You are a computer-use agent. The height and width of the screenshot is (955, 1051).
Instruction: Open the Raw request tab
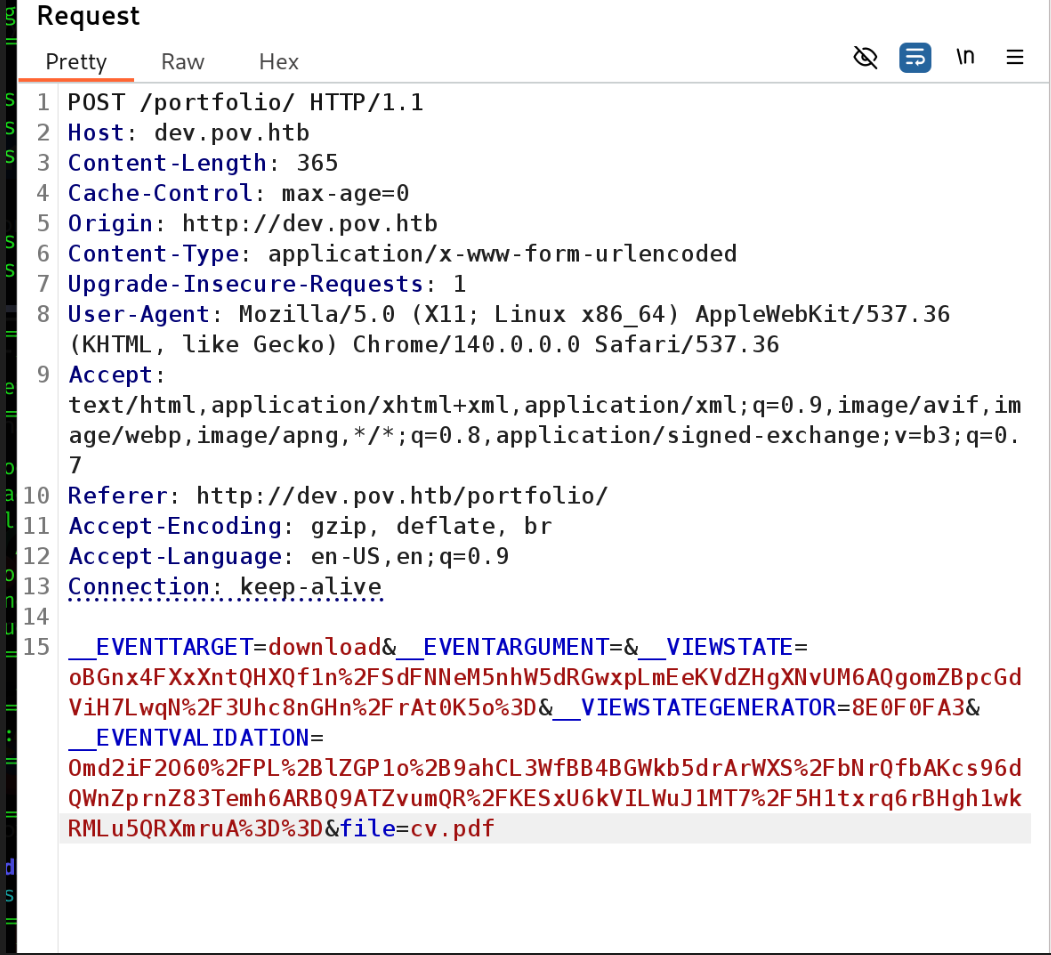click(x=182, y=62)
